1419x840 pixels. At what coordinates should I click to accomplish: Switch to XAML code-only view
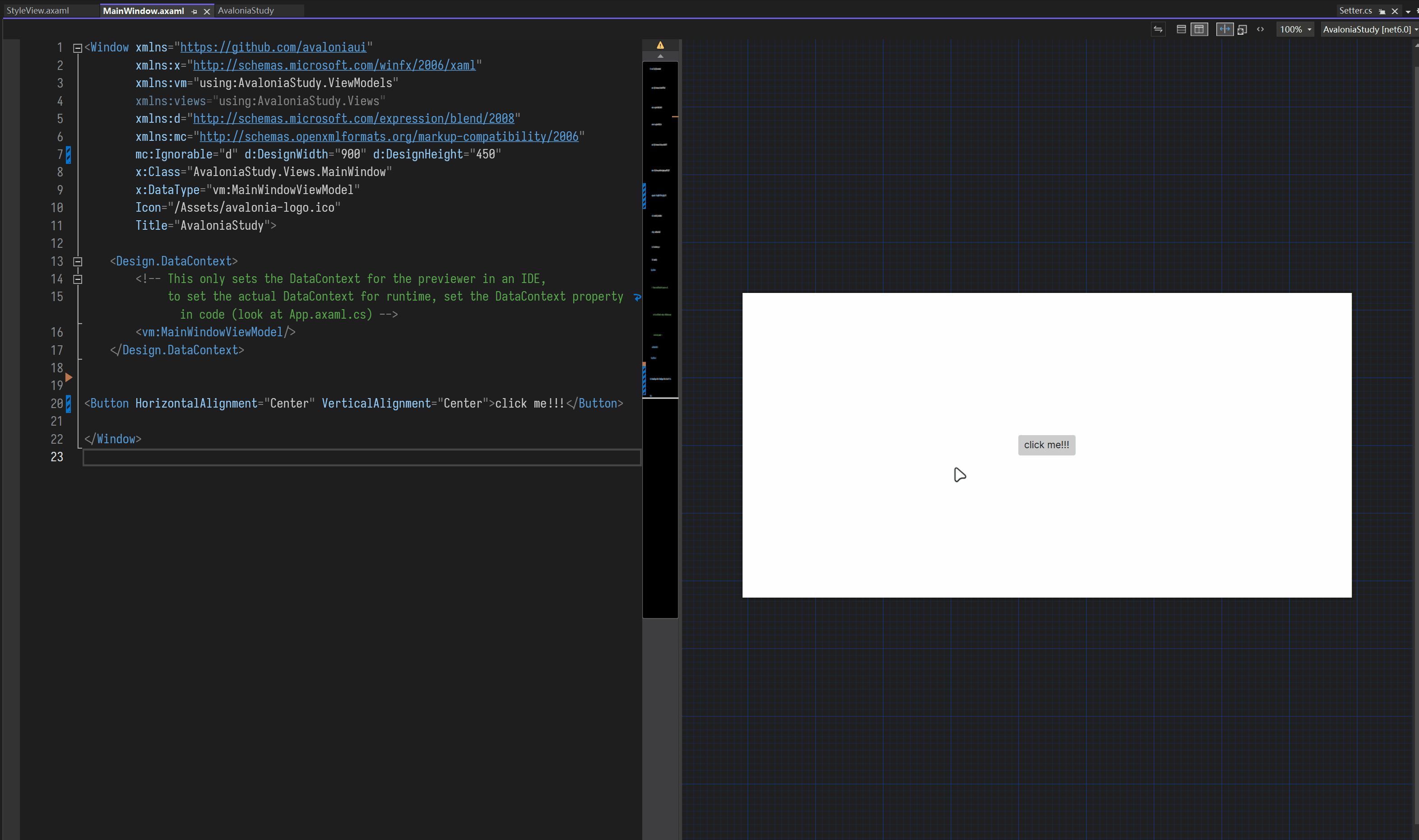point(1260,29)
